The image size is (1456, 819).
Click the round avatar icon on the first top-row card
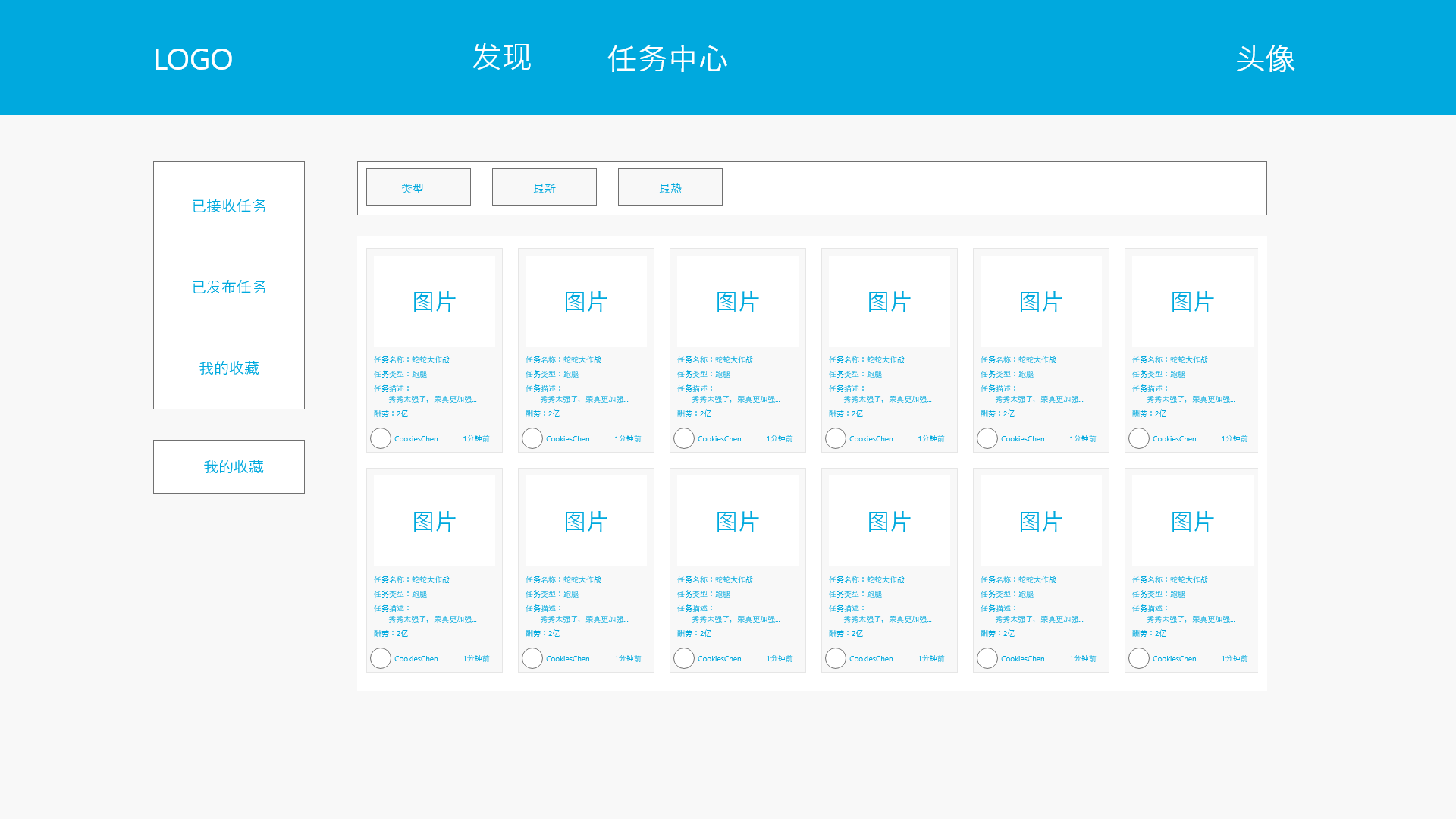381,438
